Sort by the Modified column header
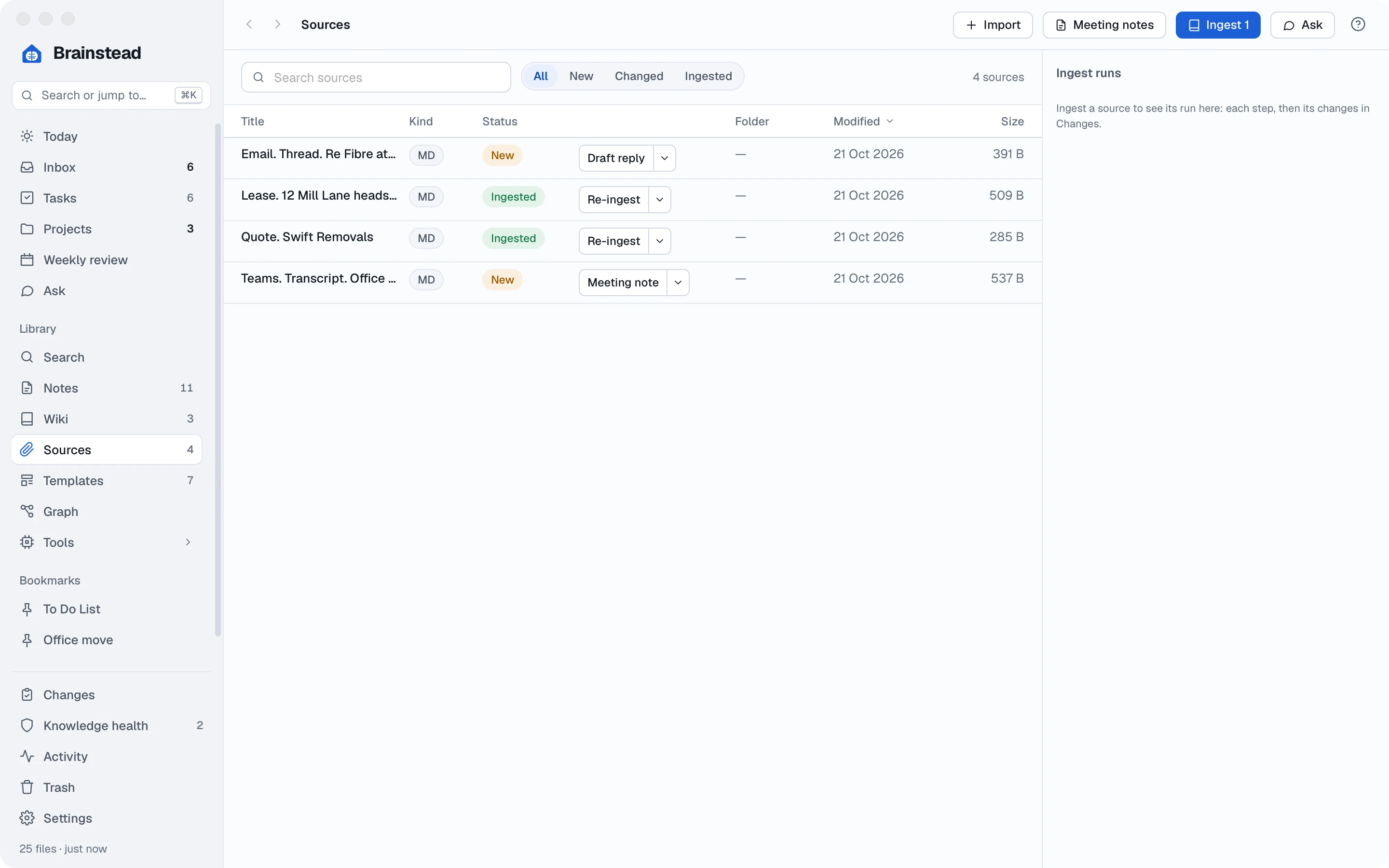The height and width of the screenshot is (868, 1389). (x=863, y=122)
